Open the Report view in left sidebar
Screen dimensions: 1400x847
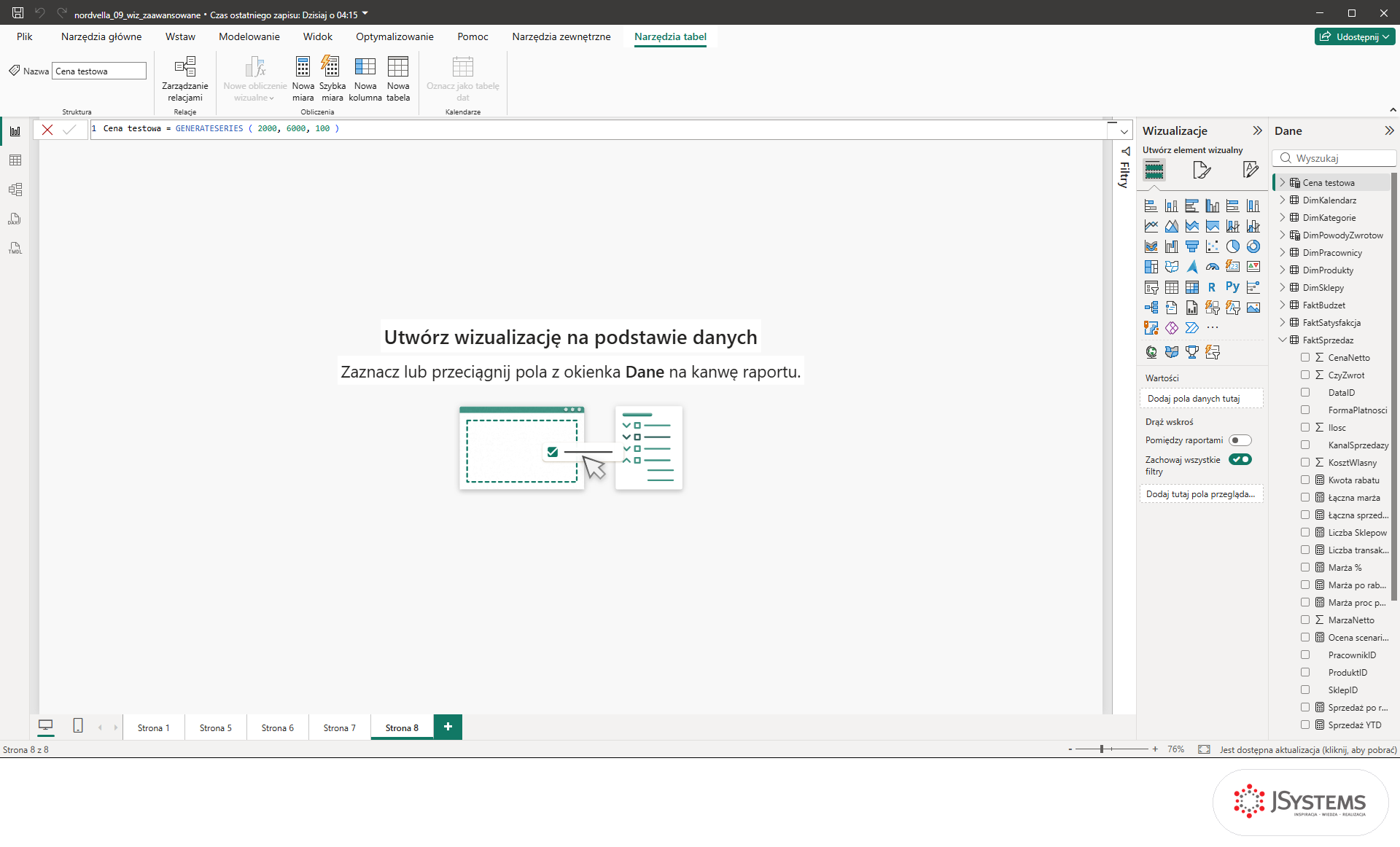coord(15,131)
